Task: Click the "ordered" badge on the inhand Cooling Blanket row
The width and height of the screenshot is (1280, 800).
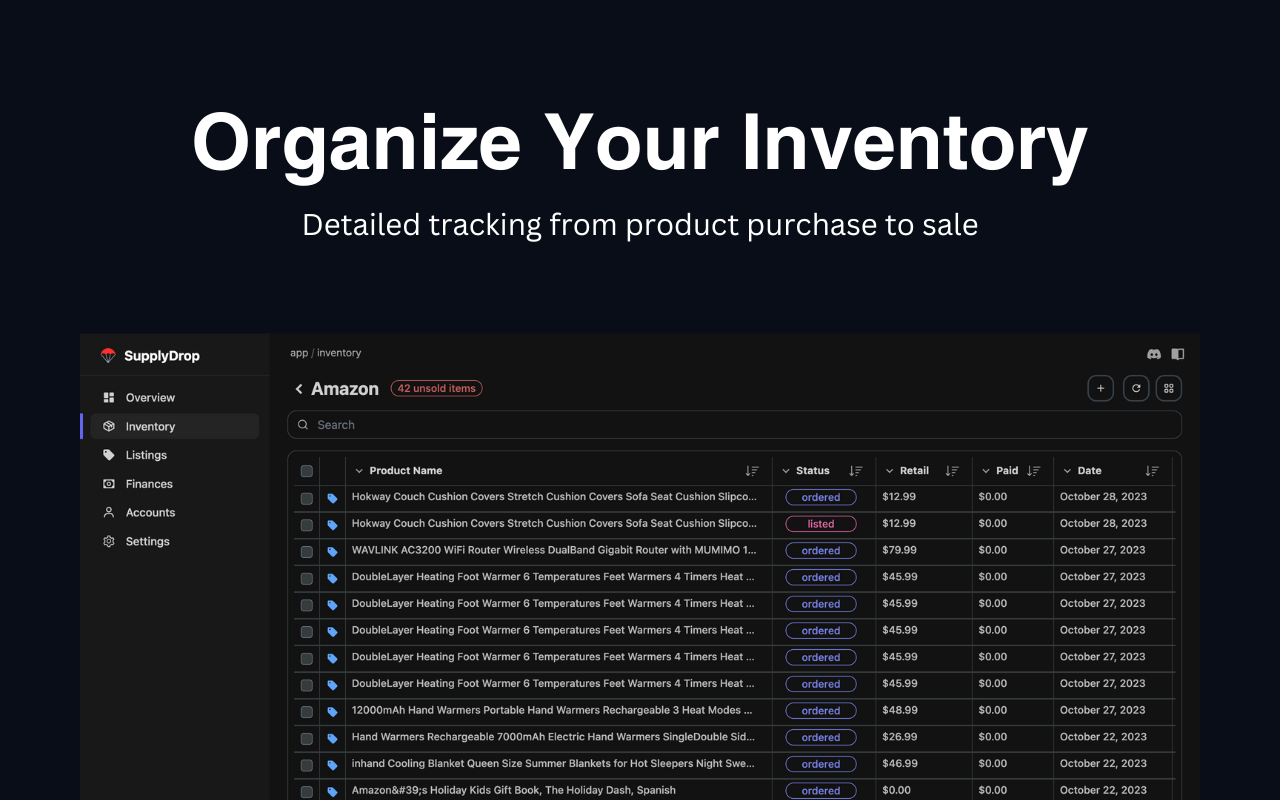Action: tap(821, 764)
